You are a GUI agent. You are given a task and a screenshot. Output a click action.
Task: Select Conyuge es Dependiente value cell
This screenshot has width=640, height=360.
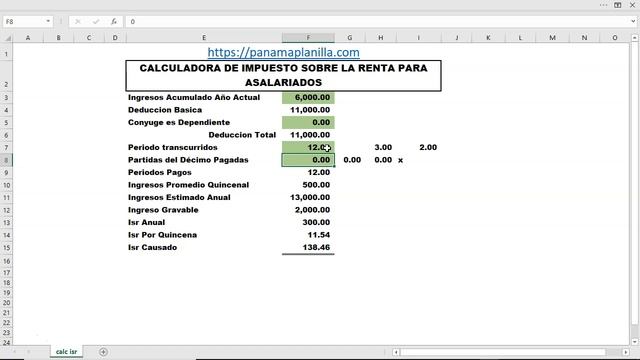[308, 122]
